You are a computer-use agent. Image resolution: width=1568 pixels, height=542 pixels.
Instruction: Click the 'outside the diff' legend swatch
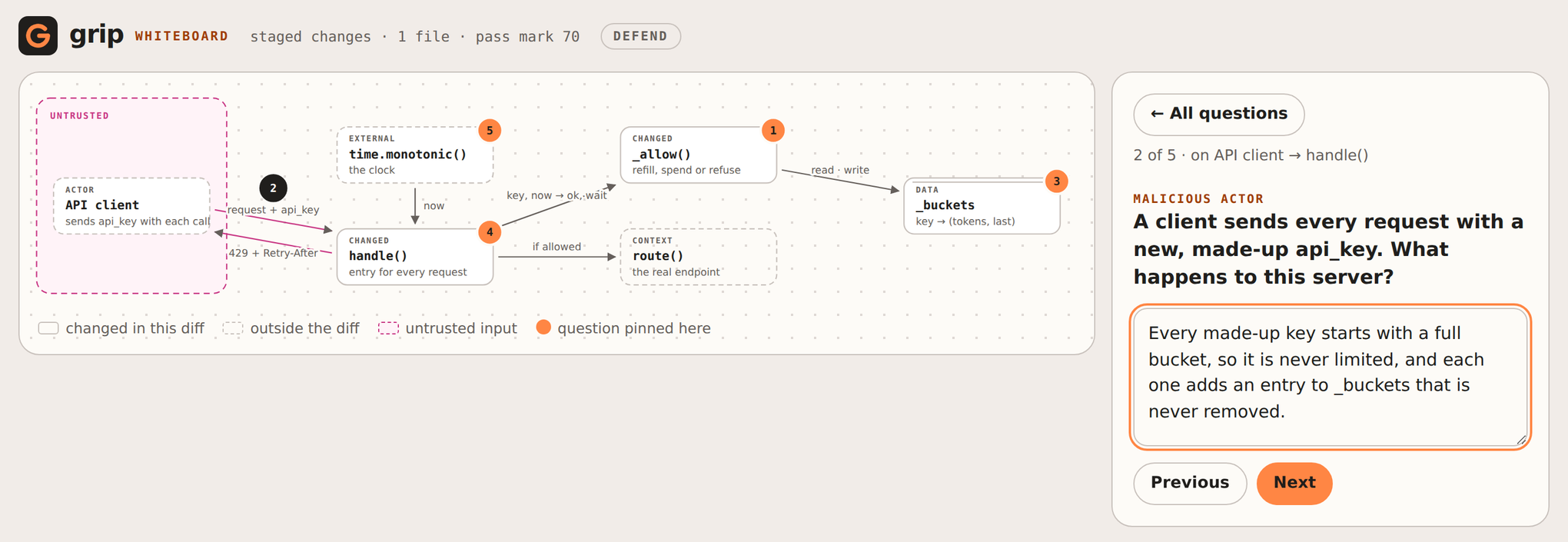[233, 328]
